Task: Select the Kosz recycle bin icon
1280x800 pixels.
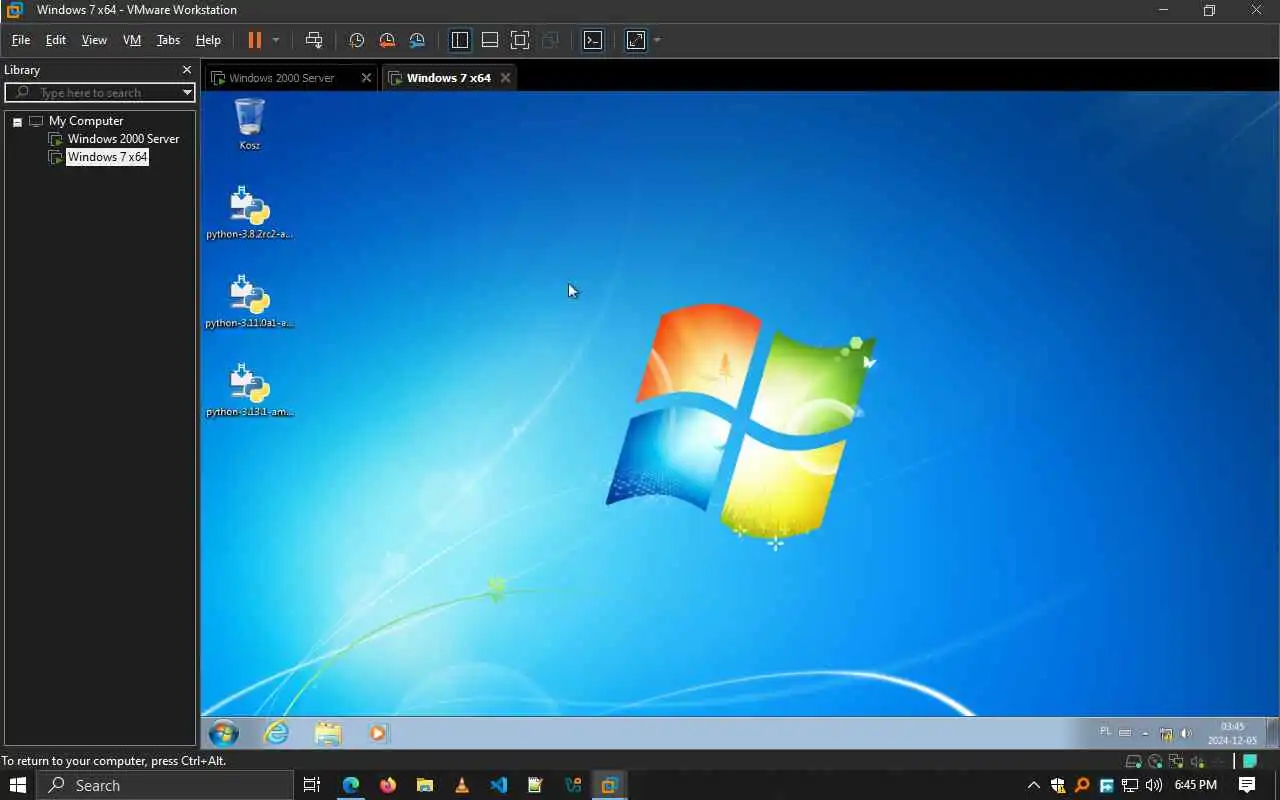Action: pyautogui.click(x=250, y=124)
